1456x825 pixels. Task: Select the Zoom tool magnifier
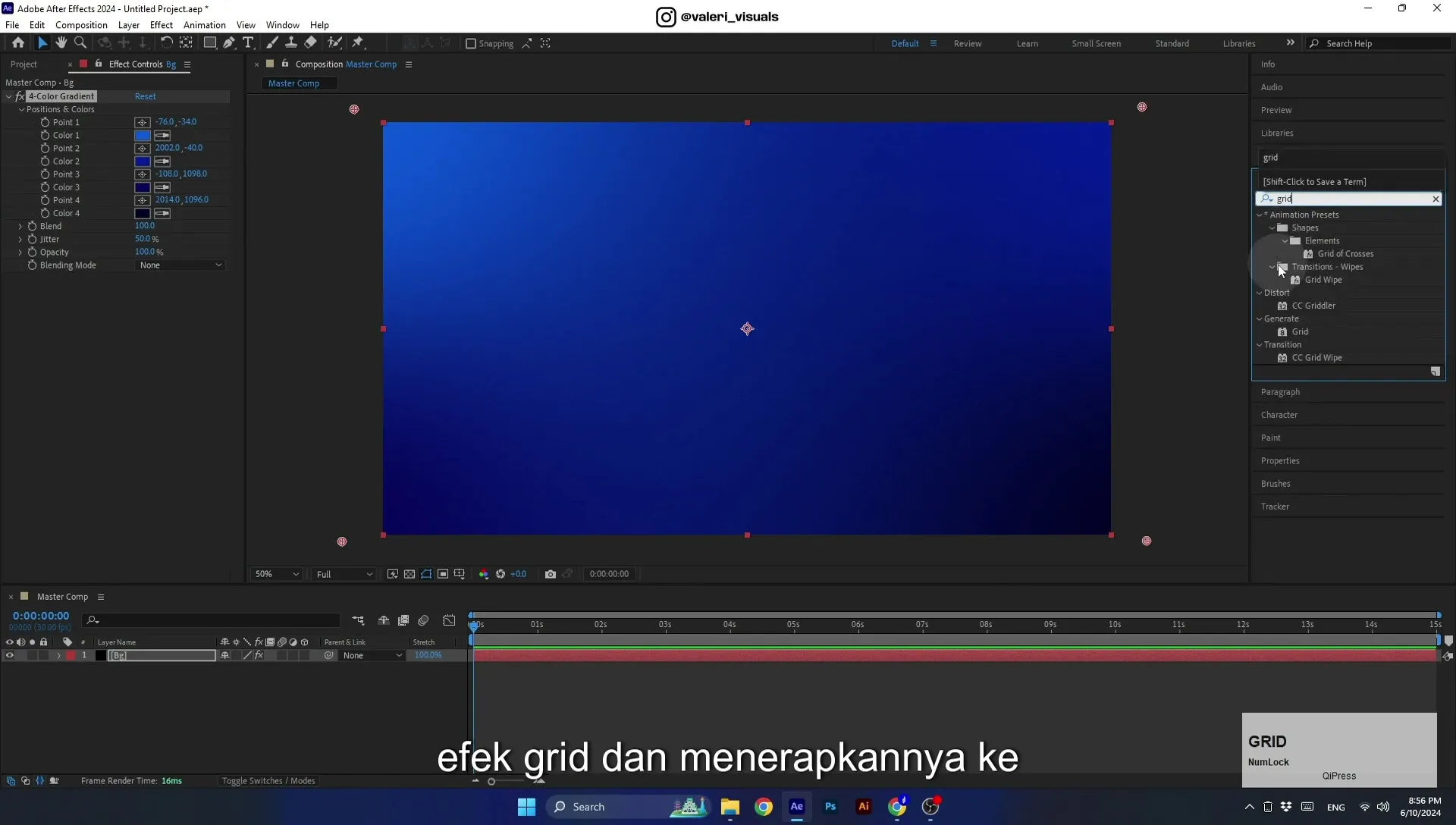click(x=80, y=43)
